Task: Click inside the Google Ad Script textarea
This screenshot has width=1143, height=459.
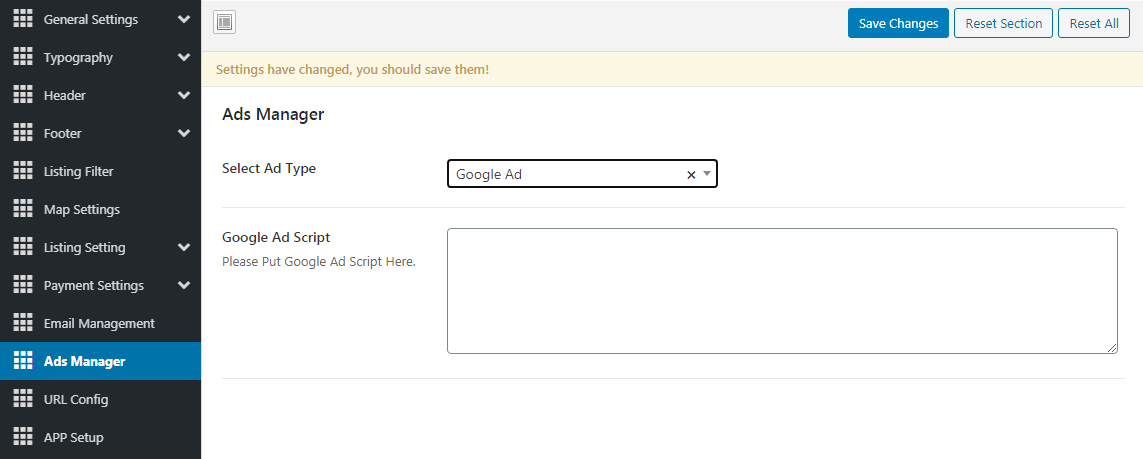Action: pyautogui.click(x=781, y=290)
